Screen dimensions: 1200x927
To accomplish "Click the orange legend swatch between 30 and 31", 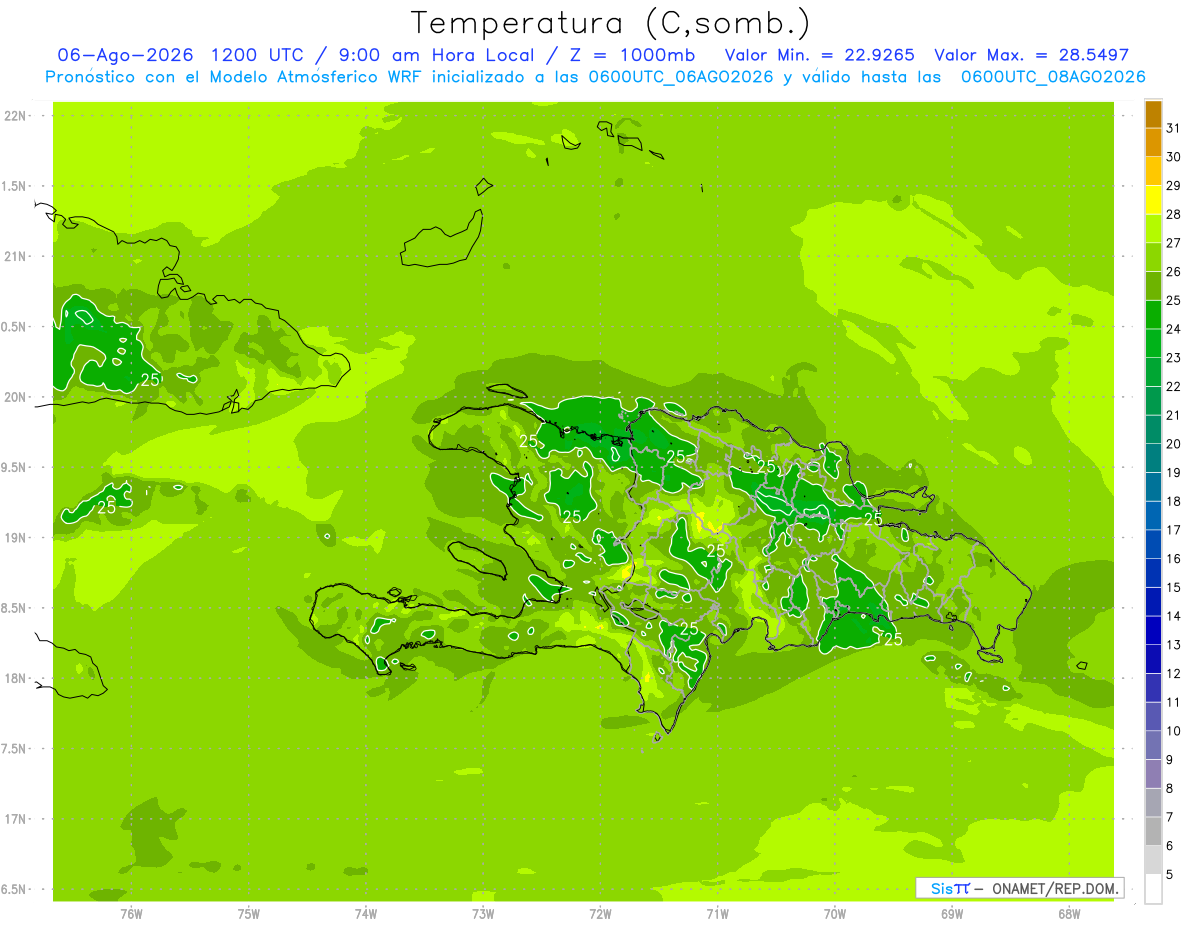I will click(1153, 143).
